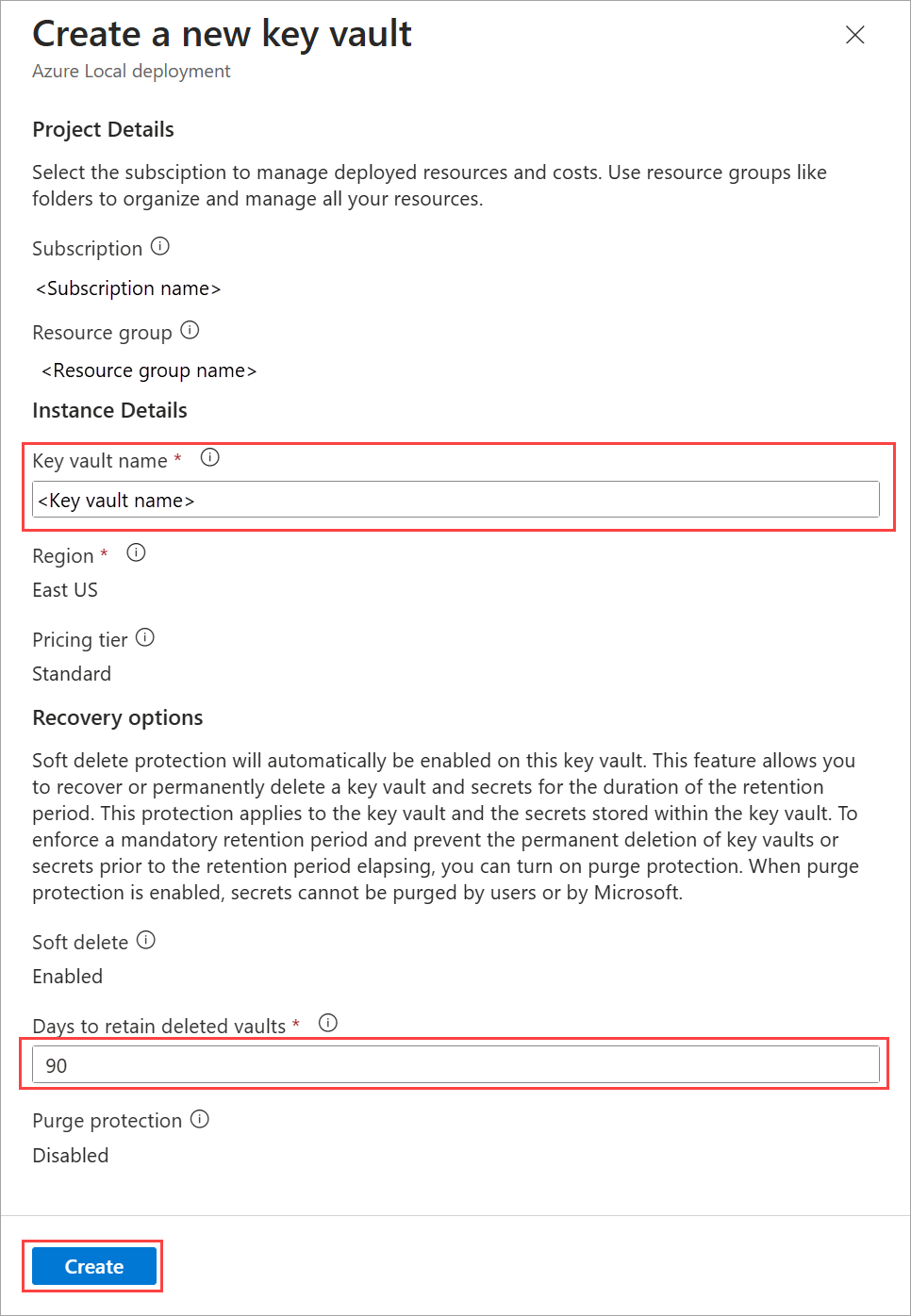Close the Create a new key vault panel
Image resolution: width=911 pixels, height=1316 pixels.
(855, 35)
